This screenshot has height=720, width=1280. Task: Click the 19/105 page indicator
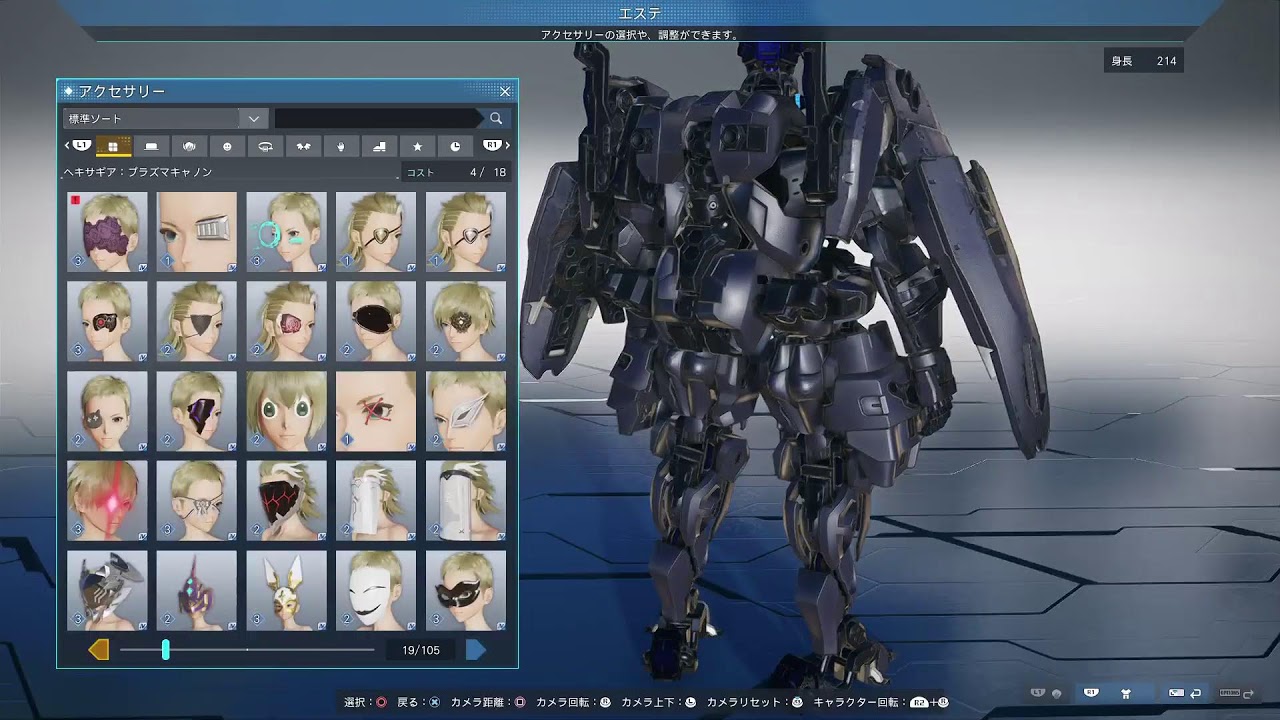(421, 650)
